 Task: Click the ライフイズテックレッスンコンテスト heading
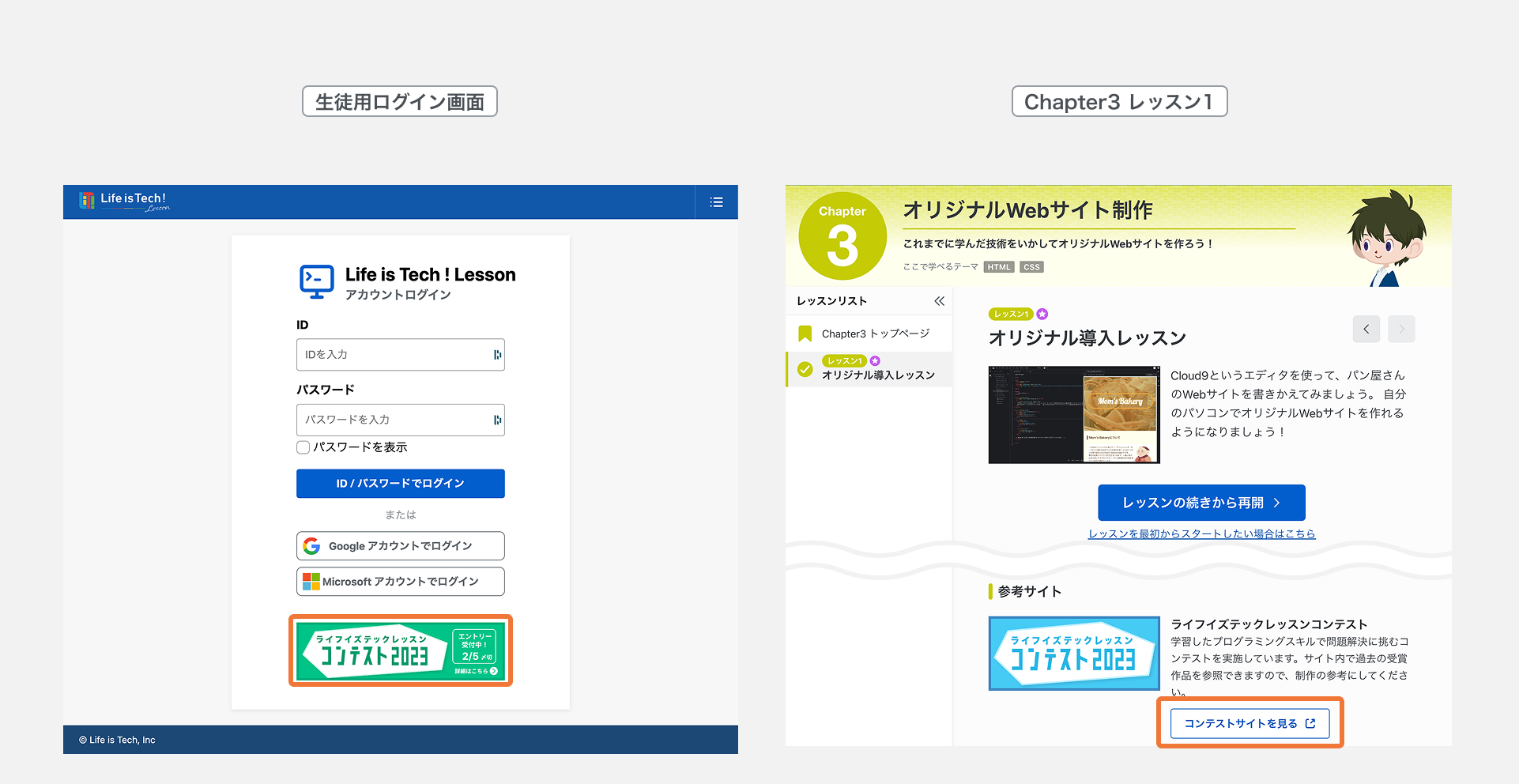pyautogui.click(x=1269, y=624)
